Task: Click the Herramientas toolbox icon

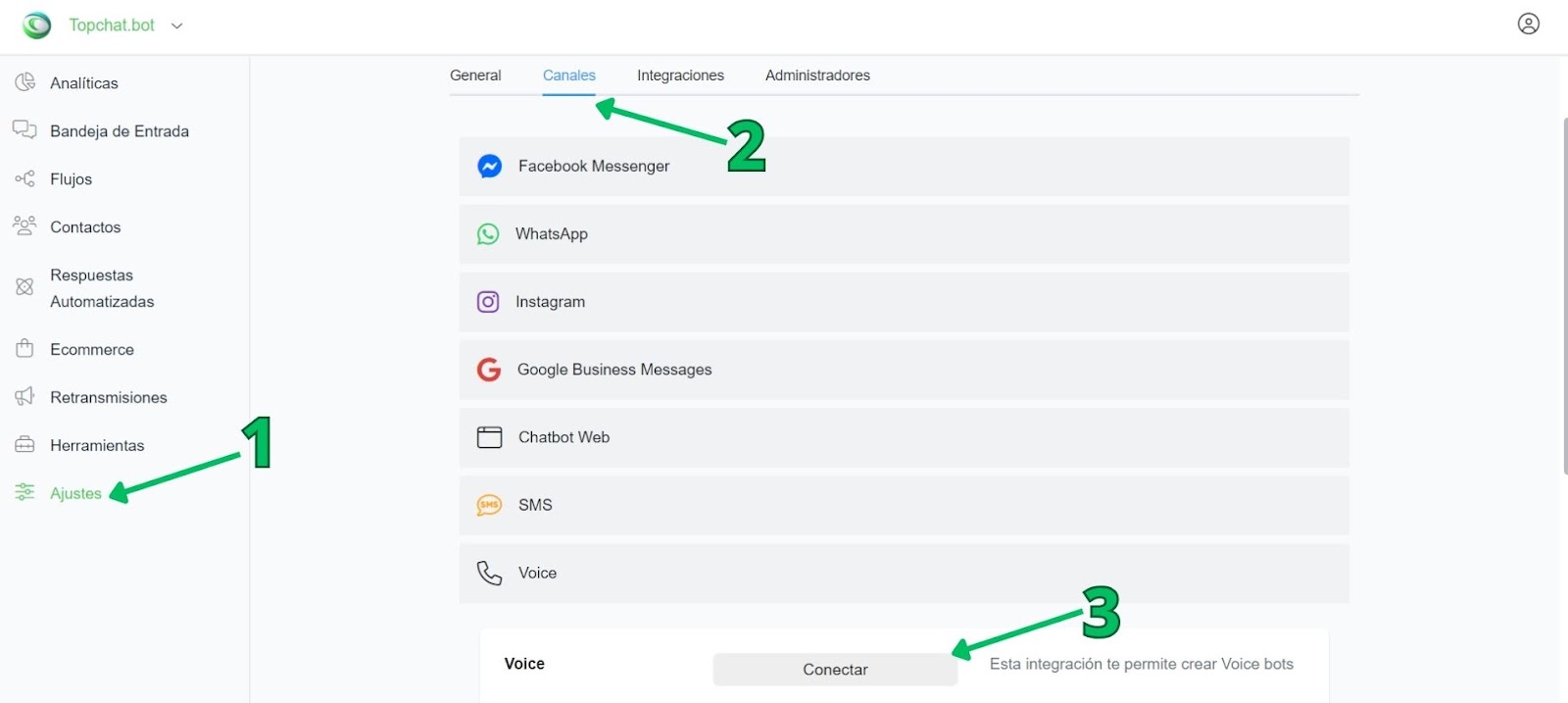Action: (x=24, y=444)
